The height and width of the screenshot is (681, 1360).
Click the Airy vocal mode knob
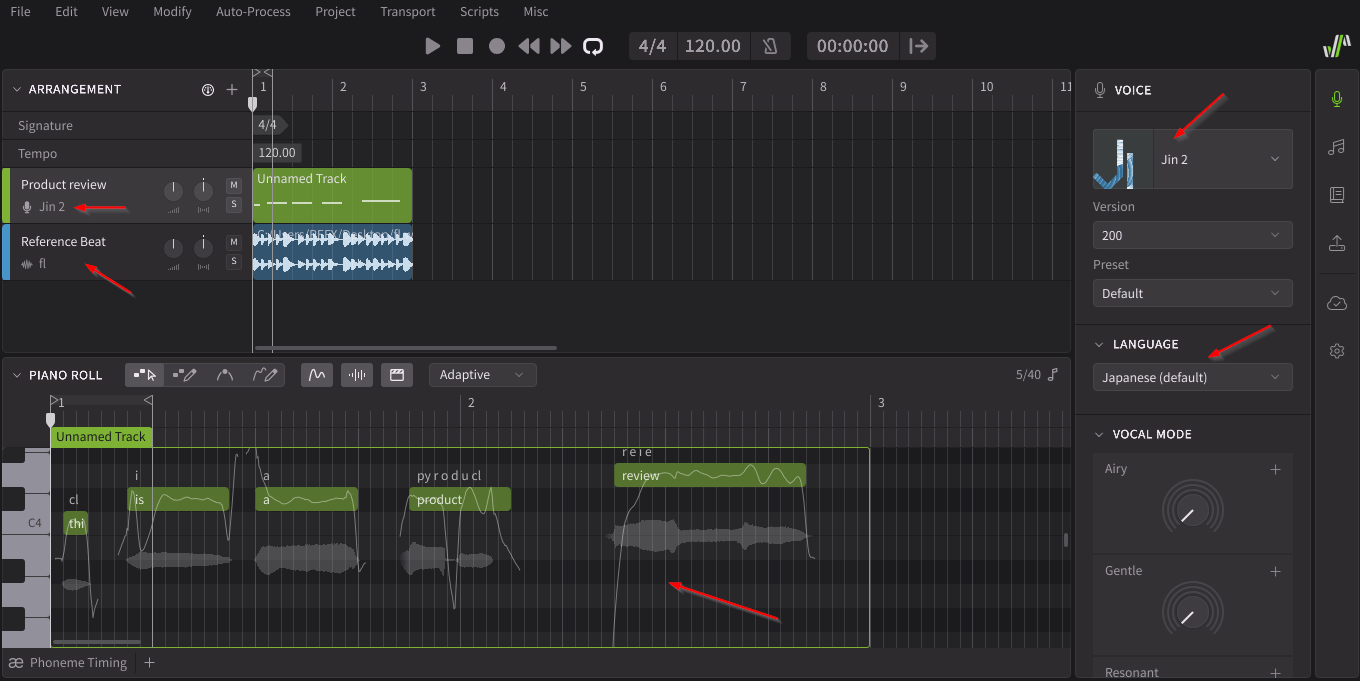point(1192,510)
